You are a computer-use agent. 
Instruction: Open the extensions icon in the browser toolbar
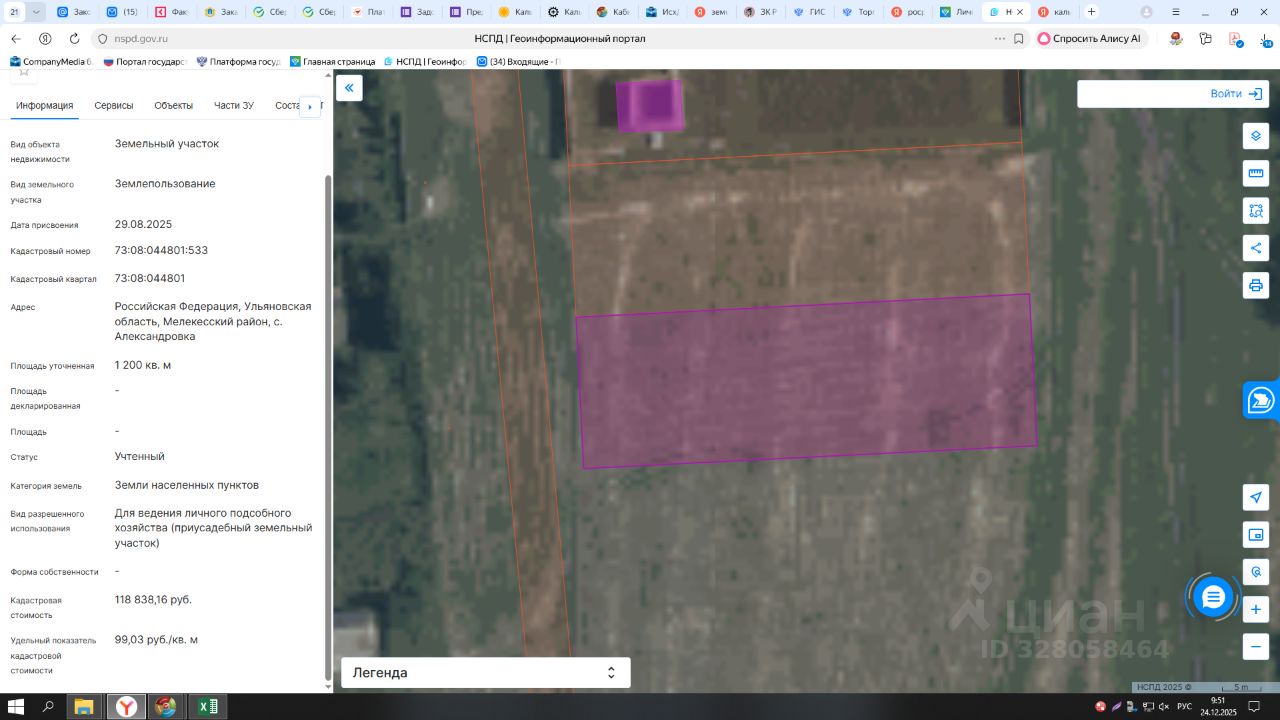(x=1206, y=38)
